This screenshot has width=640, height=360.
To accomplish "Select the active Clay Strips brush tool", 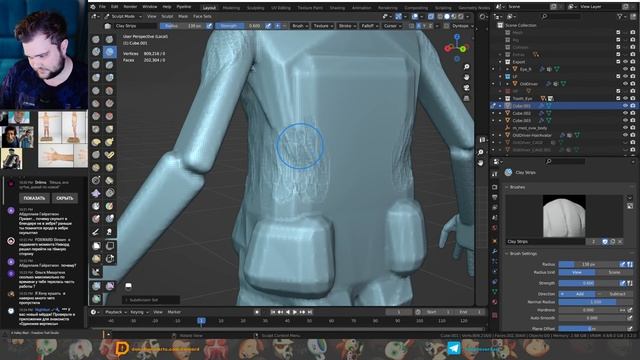I will [109, 52].
